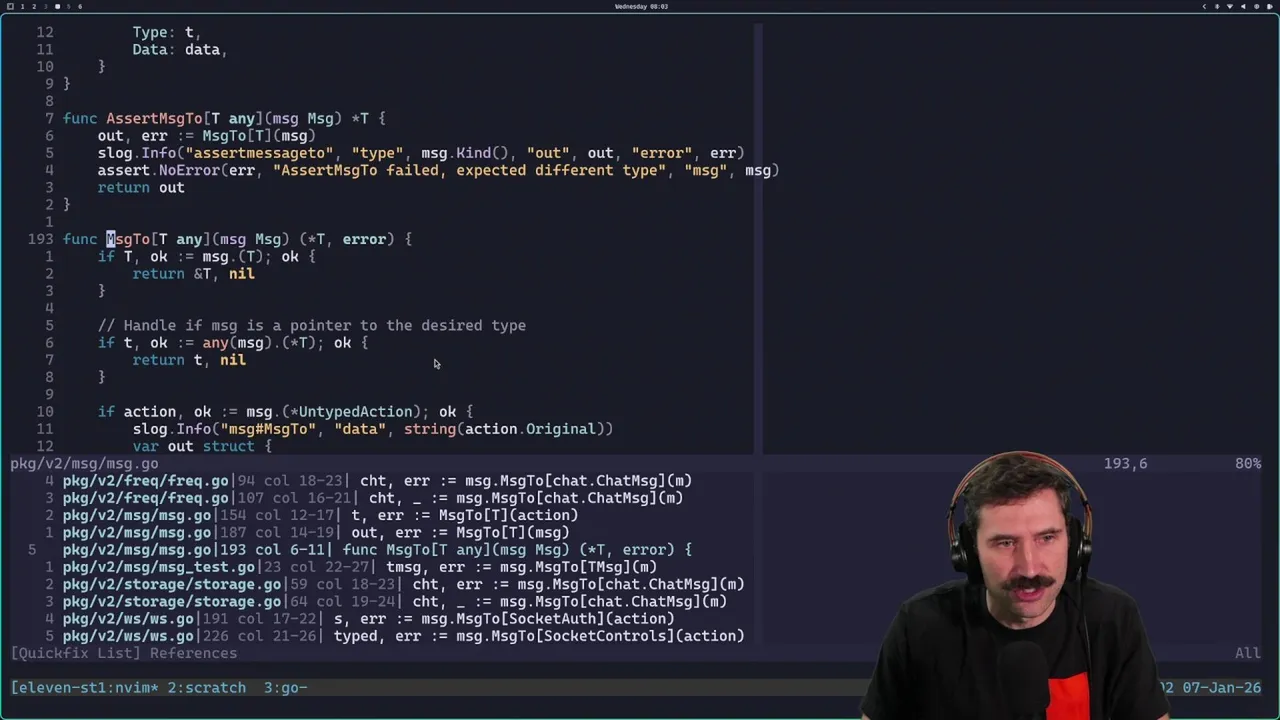Open quickfix entry msg.go line 187
1280x720 pixels.
pyautogui.click(x=316, y=532)
